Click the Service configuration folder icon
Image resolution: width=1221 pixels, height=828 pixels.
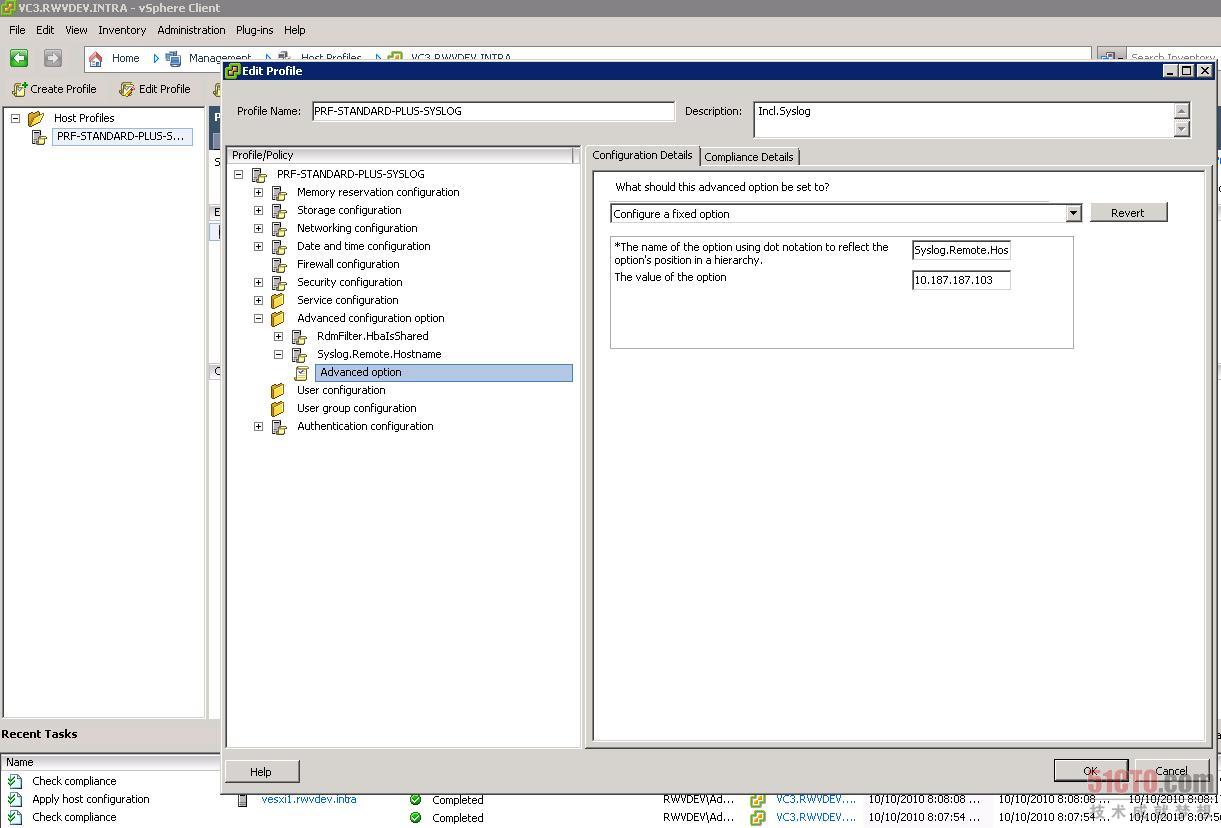point(278,300)
